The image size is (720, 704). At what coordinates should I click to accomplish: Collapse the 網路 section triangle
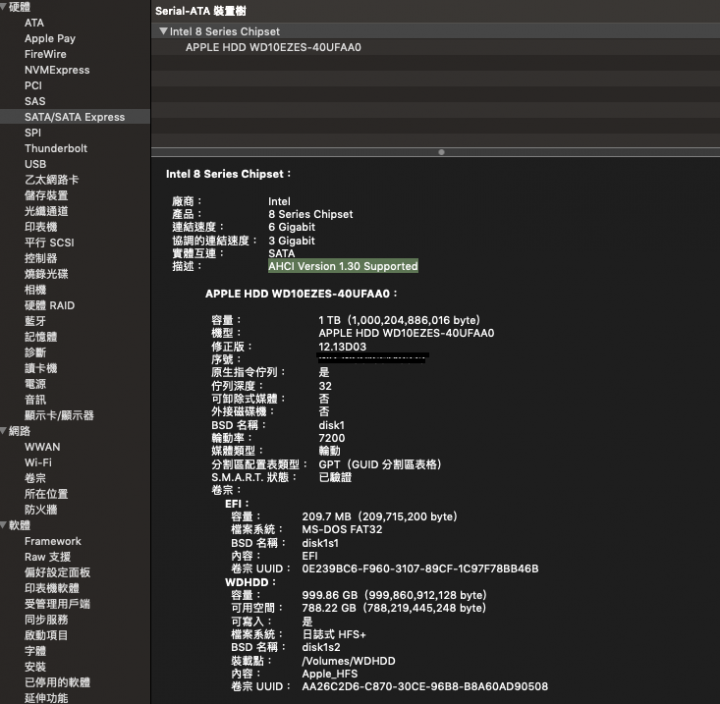point(3,431)
